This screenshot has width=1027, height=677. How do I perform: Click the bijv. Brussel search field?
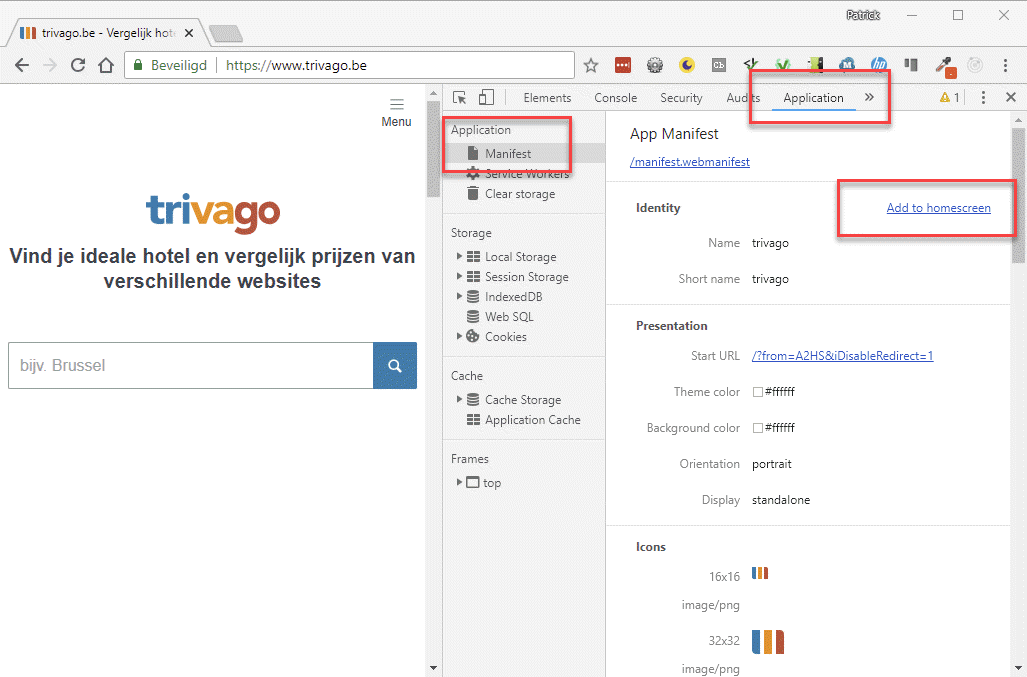click(190, 365)
